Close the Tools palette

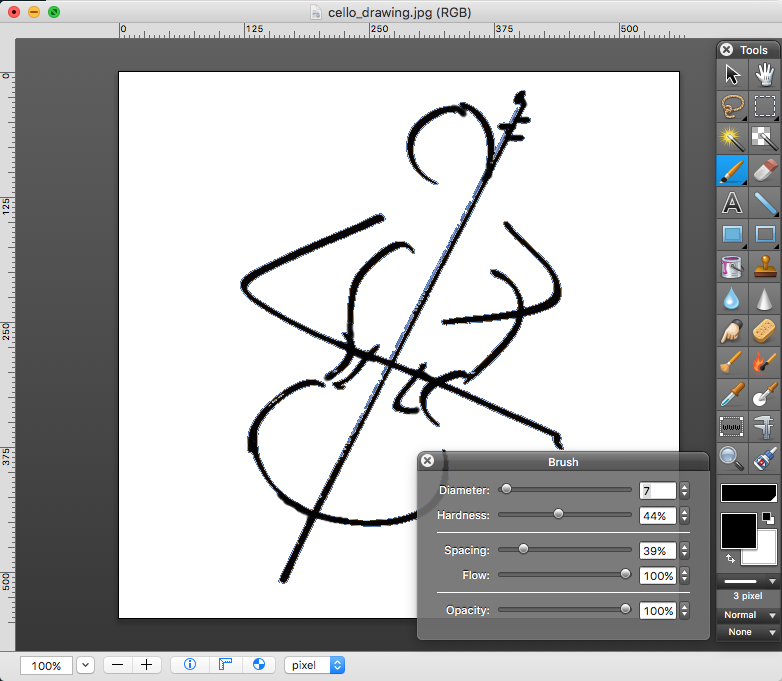(x=727, y=49)
